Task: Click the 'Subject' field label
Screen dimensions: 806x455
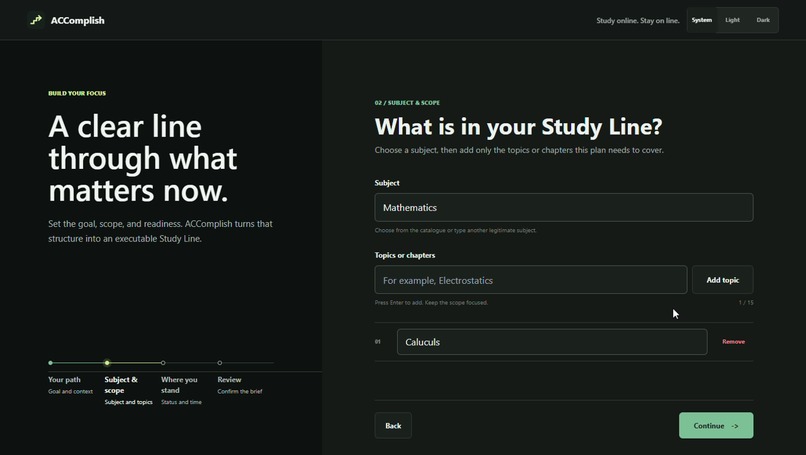Action: click(387, 183)
